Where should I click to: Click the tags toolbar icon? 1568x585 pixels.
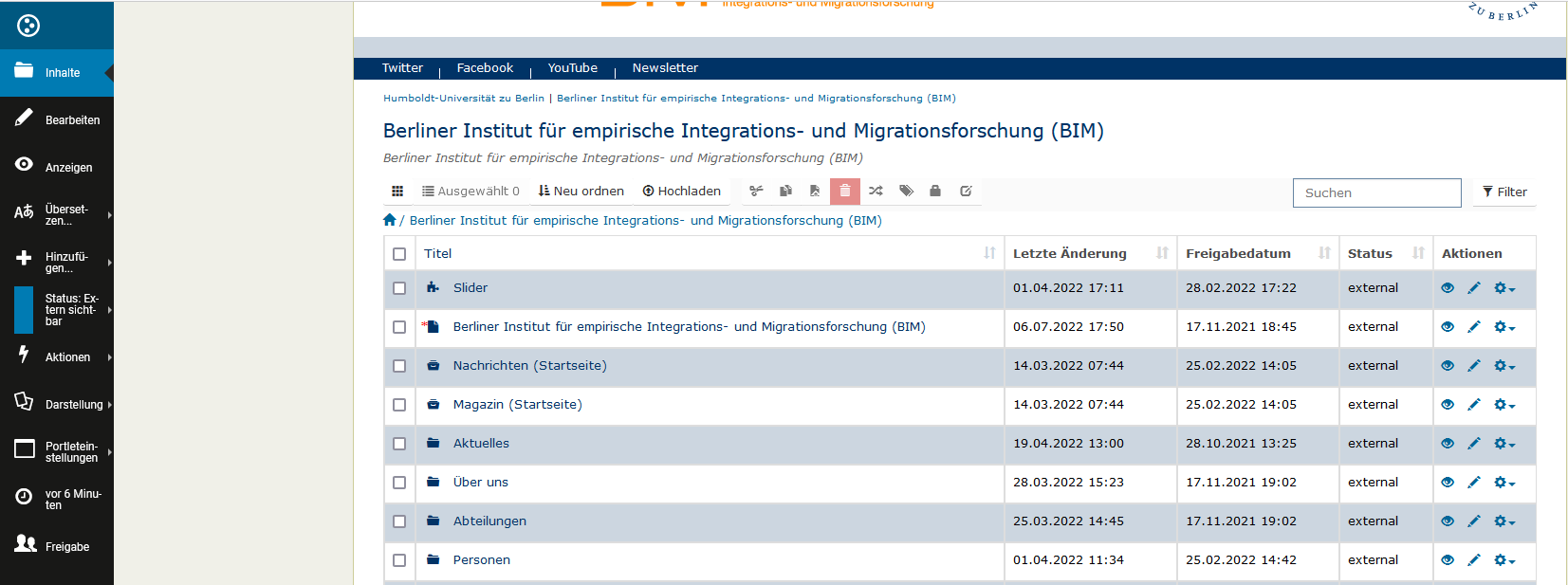pyautogui.click(x=906, y=192)
